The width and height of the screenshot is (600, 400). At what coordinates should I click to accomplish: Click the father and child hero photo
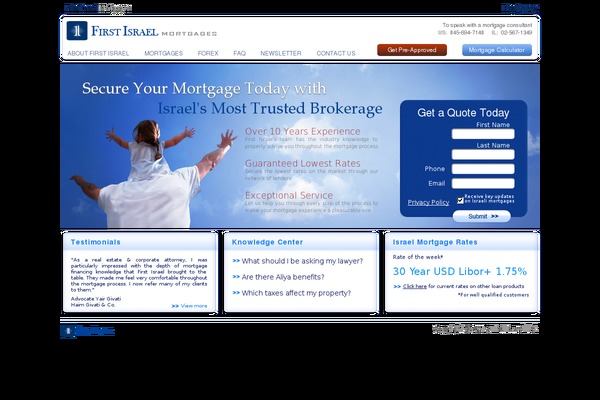pyautogui.click(x=153, y=174)
